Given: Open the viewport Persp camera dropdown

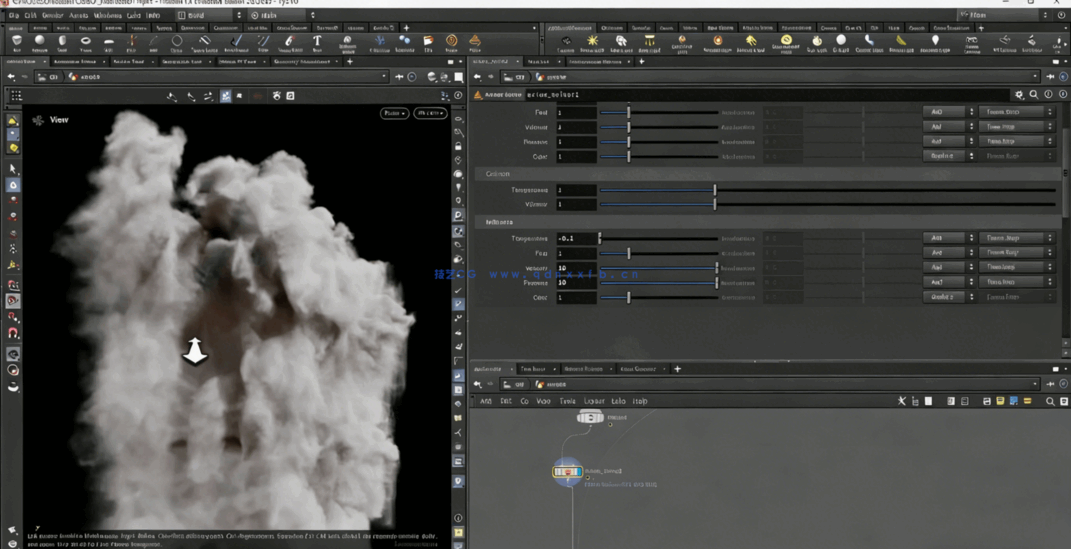Looking at the screenshot, I should (x=394, y=113).
